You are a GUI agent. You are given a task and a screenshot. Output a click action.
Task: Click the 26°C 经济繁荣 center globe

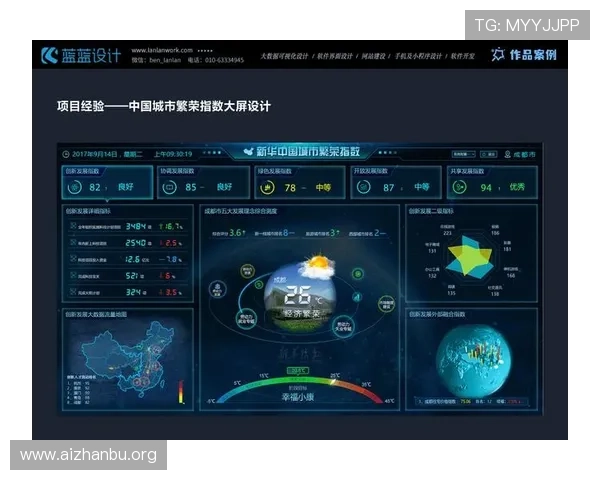tap(300, 297)
